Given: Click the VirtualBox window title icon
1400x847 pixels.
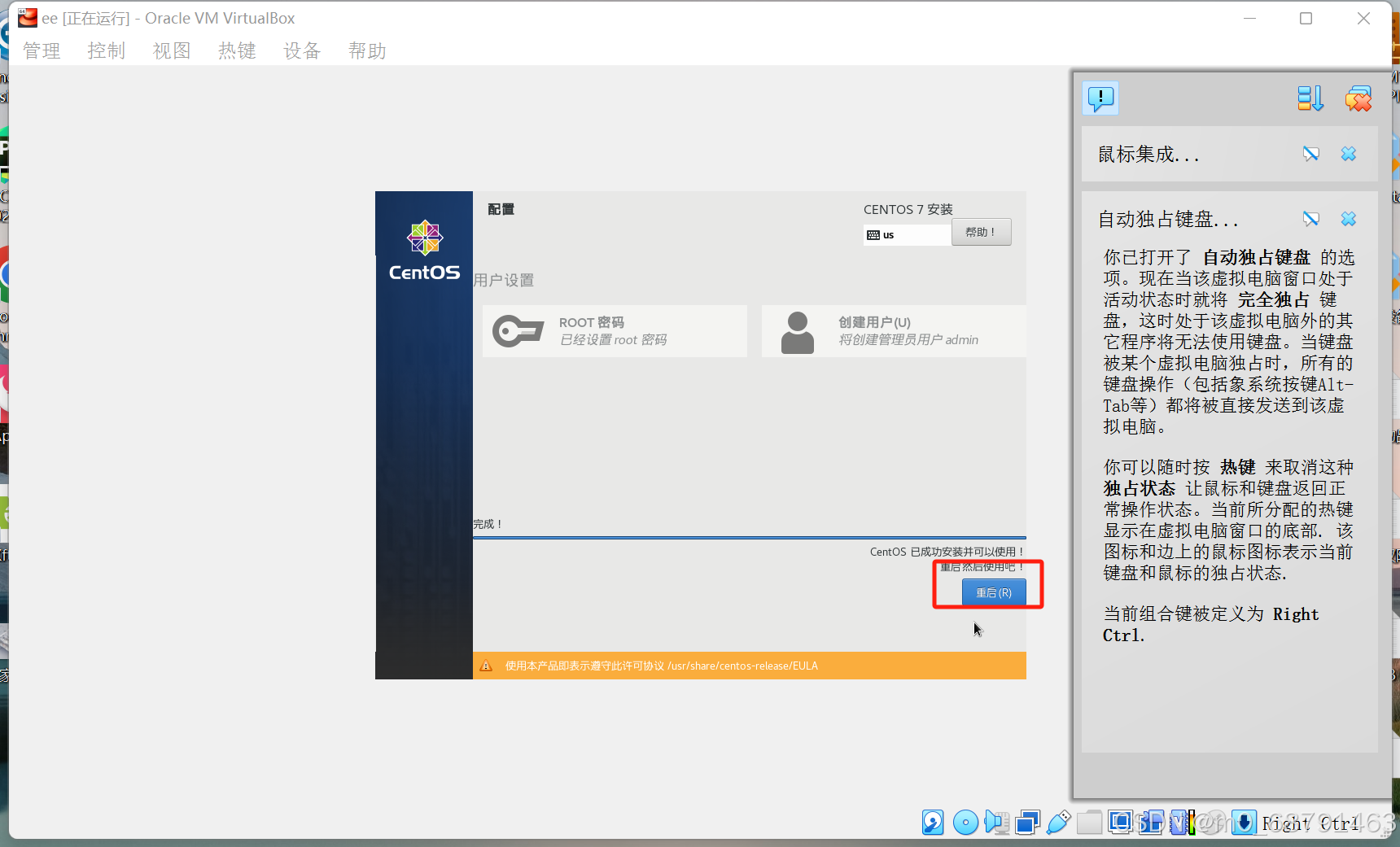Looking at the screenshot, I should [x=28, y=18].
